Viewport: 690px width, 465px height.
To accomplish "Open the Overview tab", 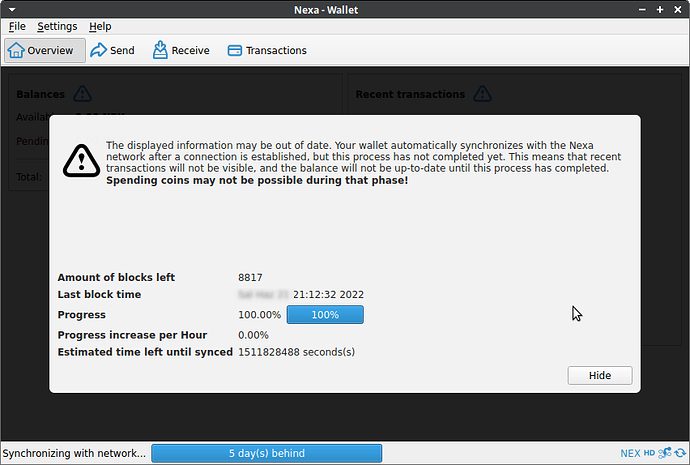I will (x=45, y=51).
